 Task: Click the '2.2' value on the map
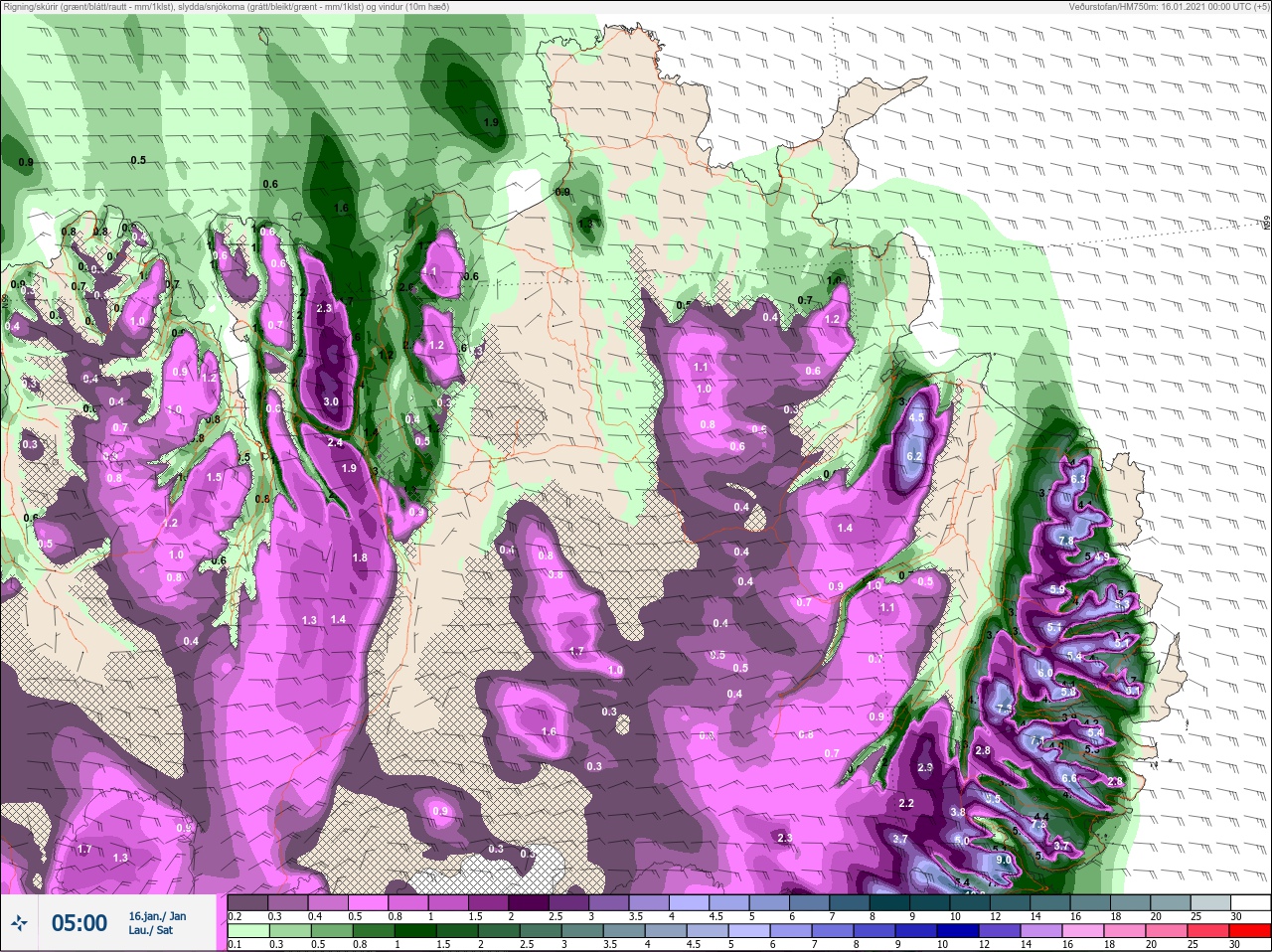(906, 803)
